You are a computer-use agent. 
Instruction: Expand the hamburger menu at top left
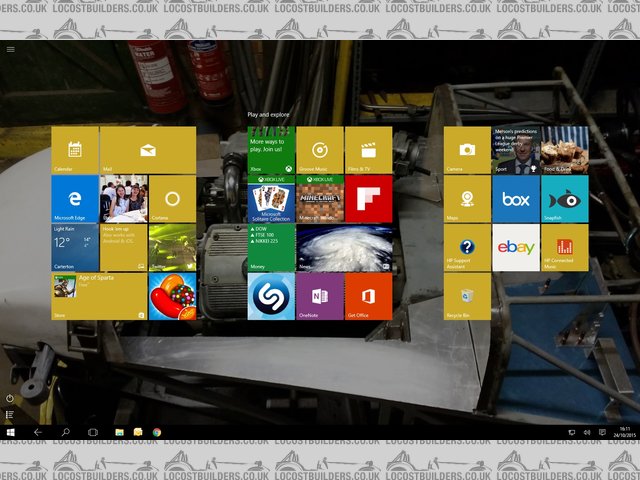point(11,49)
